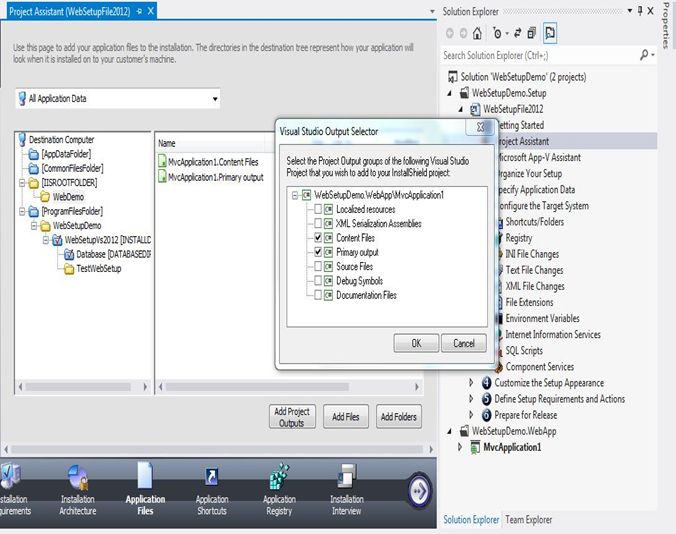The height and width of the screenshot is (534, 676).
Task: Collapse the WebSetupDemo.Setup project node
Action: point(450,93)
